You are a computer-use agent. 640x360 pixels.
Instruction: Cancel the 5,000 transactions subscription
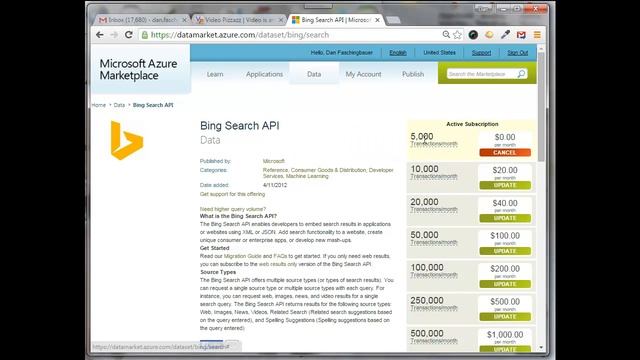505,153
